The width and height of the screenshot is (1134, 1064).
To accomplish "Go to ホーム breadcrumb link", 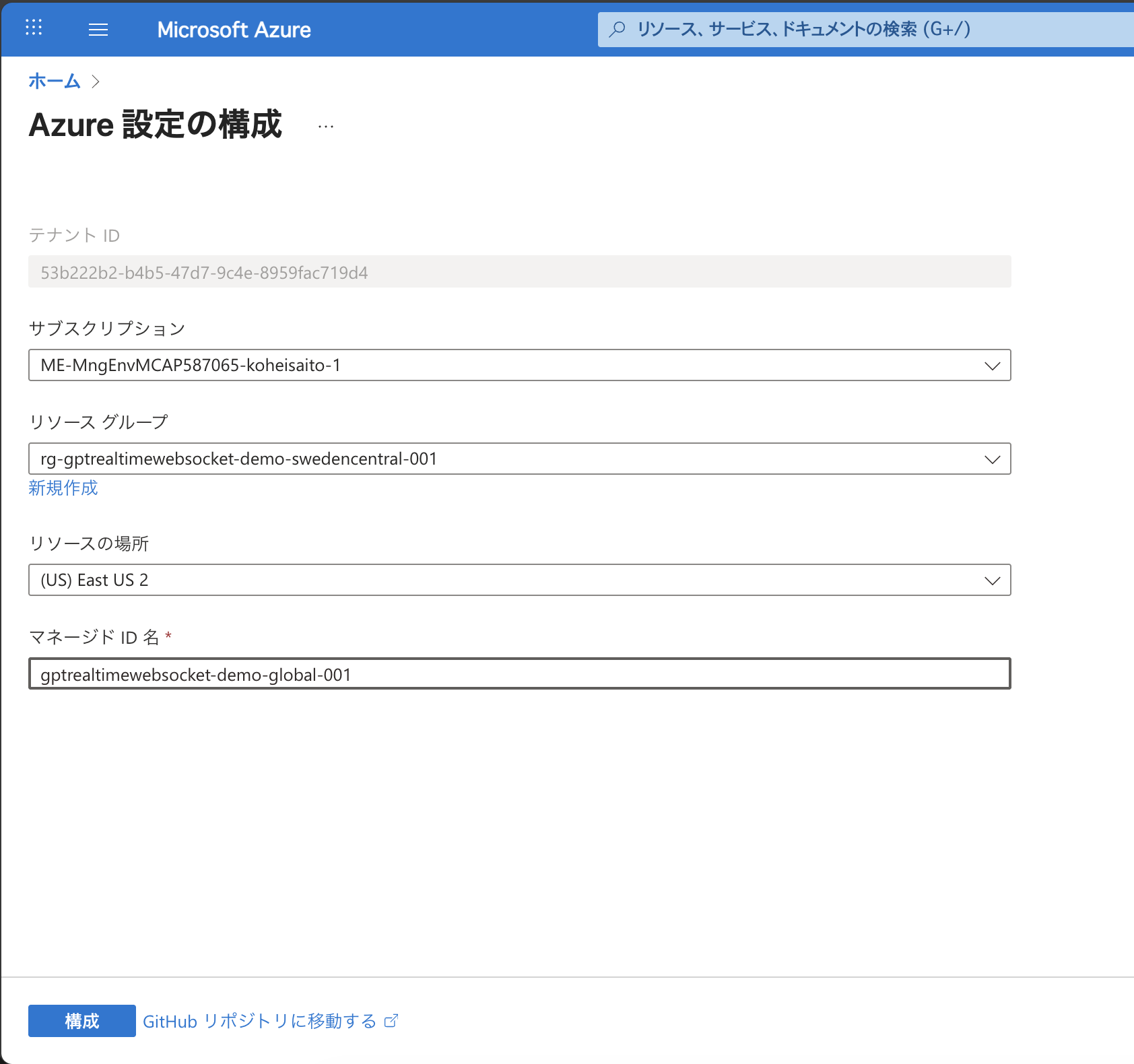I will [55, 81].
